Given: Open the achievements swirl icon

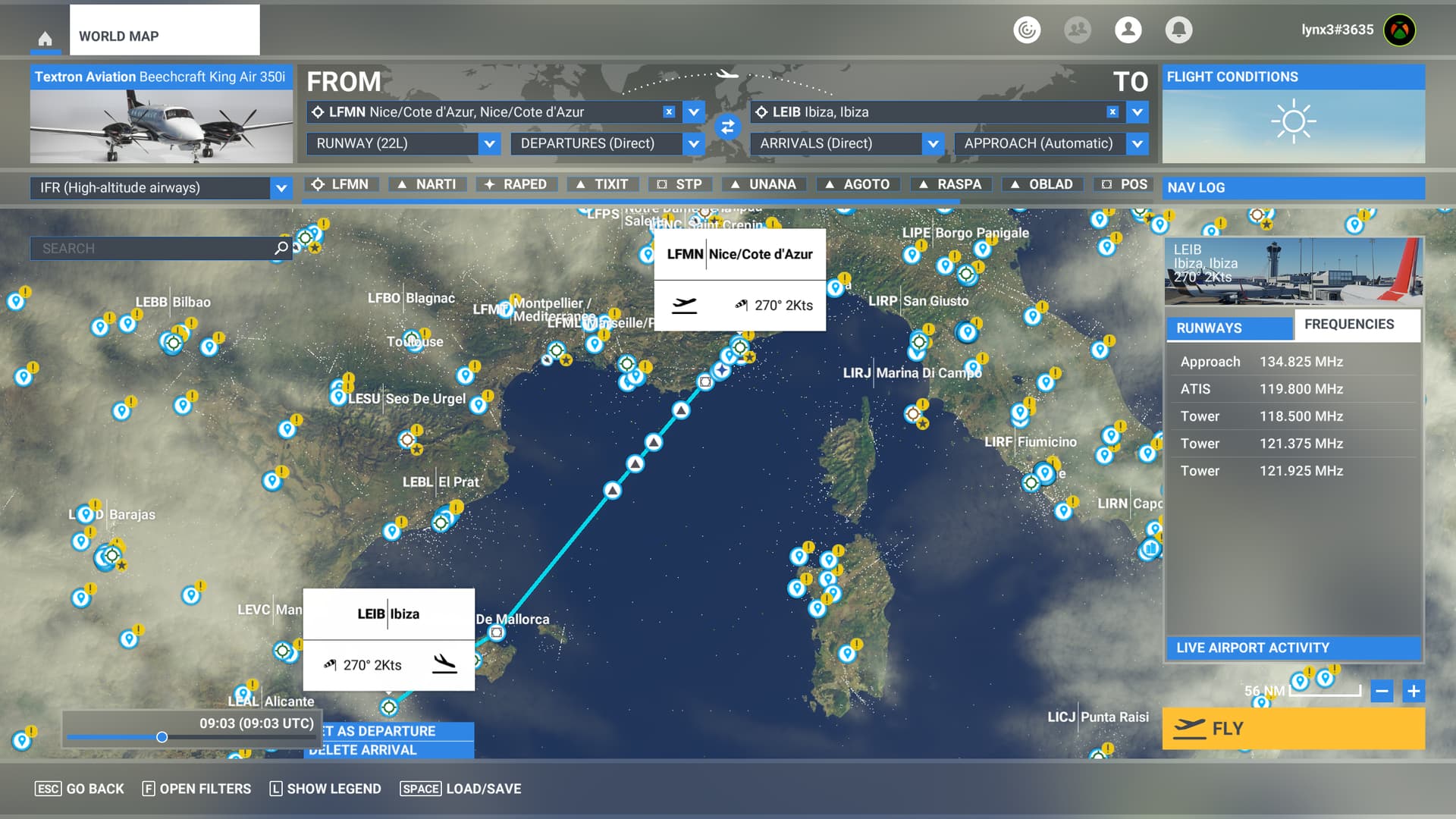Looking at the screenshot, I should [x=1027, y=30].
